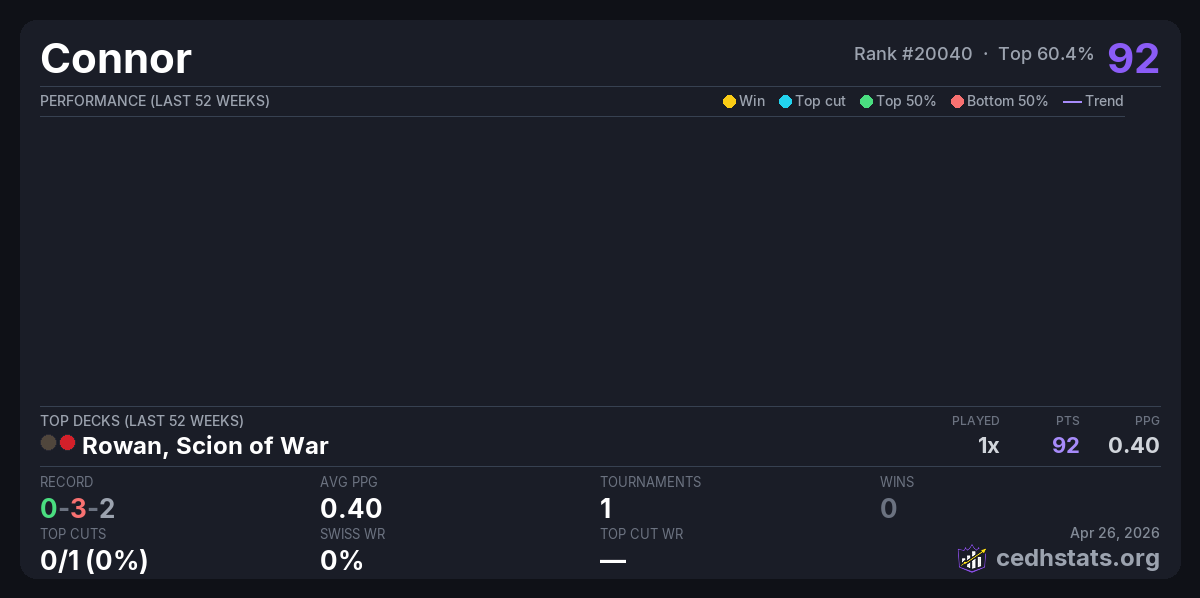Click the Avg PPG value 0.40
The height and width of the screenshot is (598, 1200).
(351, 508)
